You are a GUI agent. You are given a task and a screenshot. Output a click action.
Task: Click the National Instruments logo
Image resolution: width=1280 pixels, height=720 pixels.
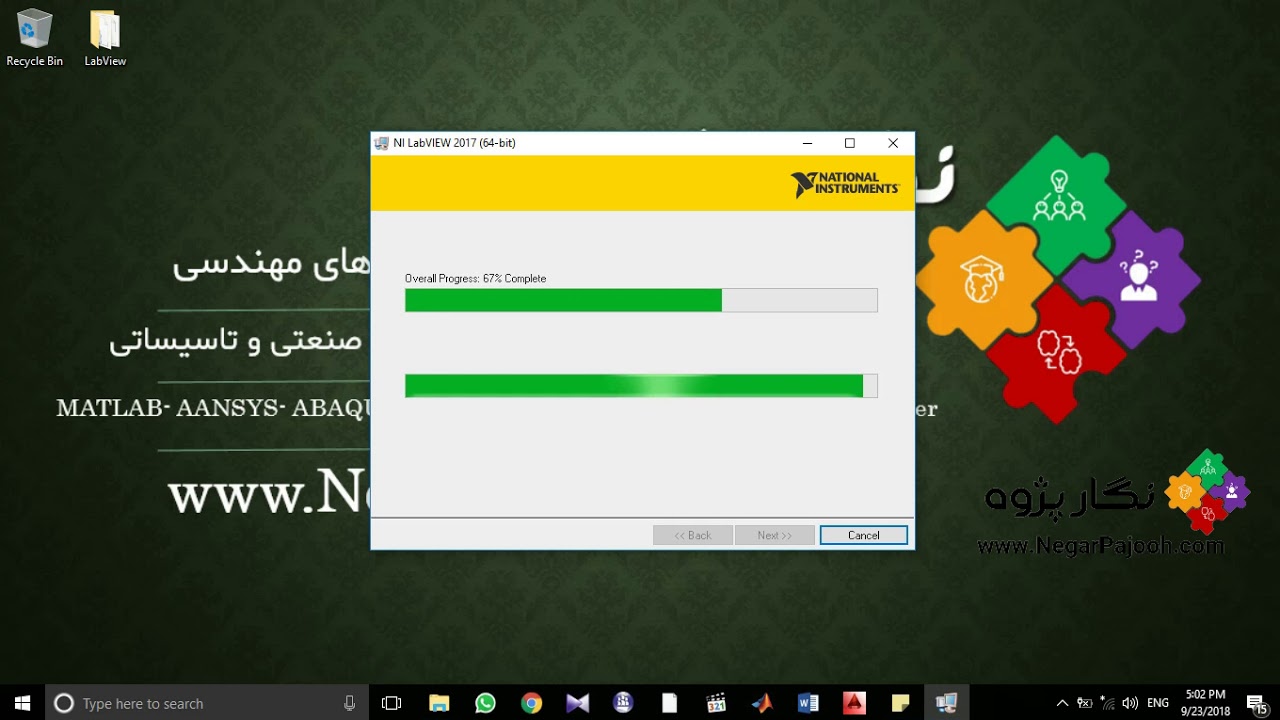pos(845,184)
